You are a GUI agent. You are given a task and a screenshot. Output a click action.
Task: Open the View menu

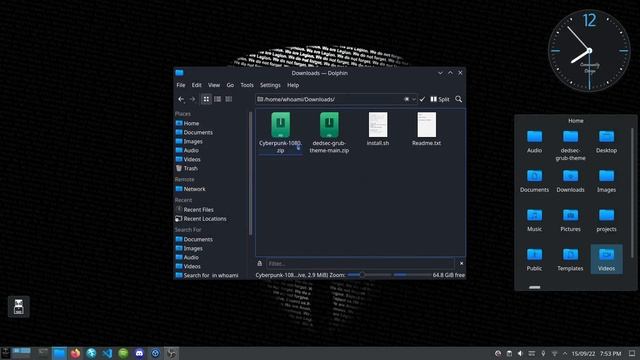pyautogui.click(x=214, y=85)
